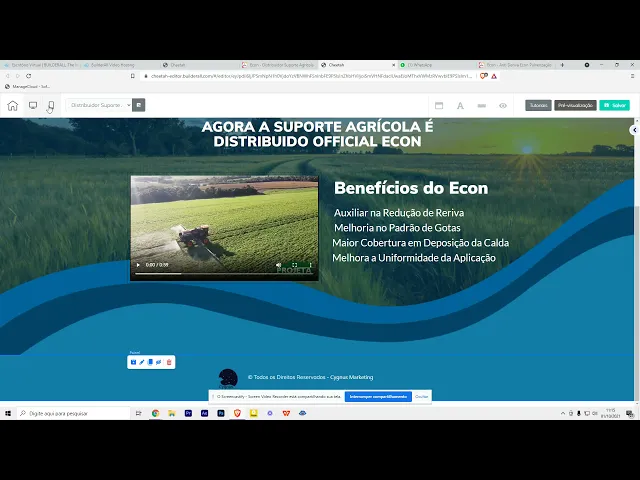Switch to the Escritório Virtual Builderall tab
The width and height of the screenshot is (640, 480).
tap(41, 65)
